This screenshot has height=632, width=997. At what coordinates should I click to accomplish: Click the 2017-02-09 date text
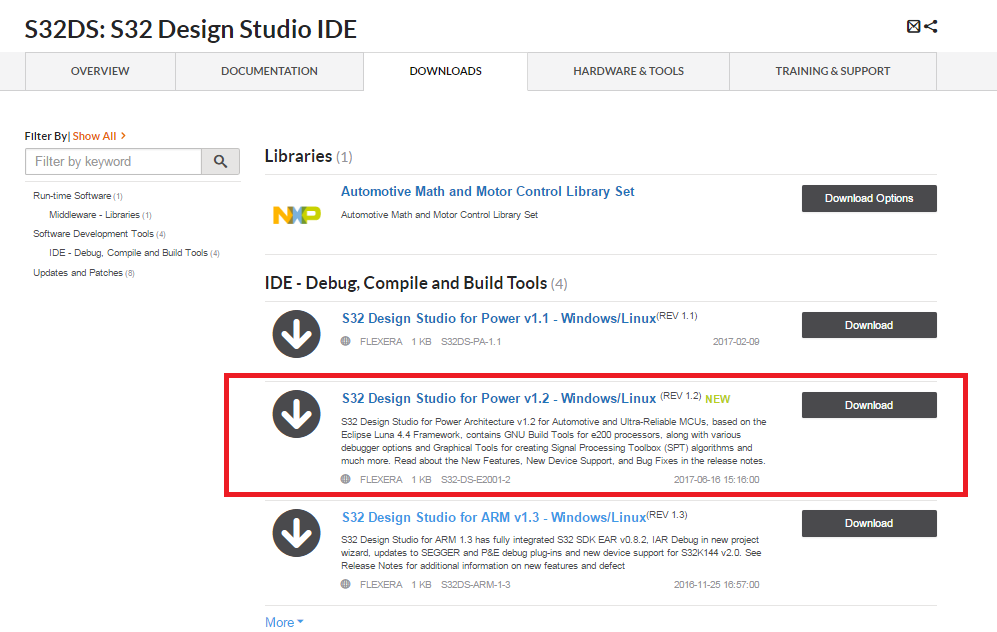736,341
